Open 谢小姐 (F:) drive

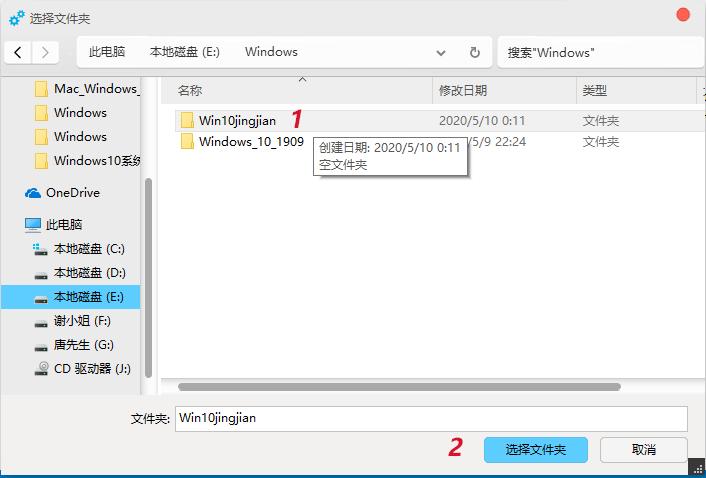click(82, 321)
